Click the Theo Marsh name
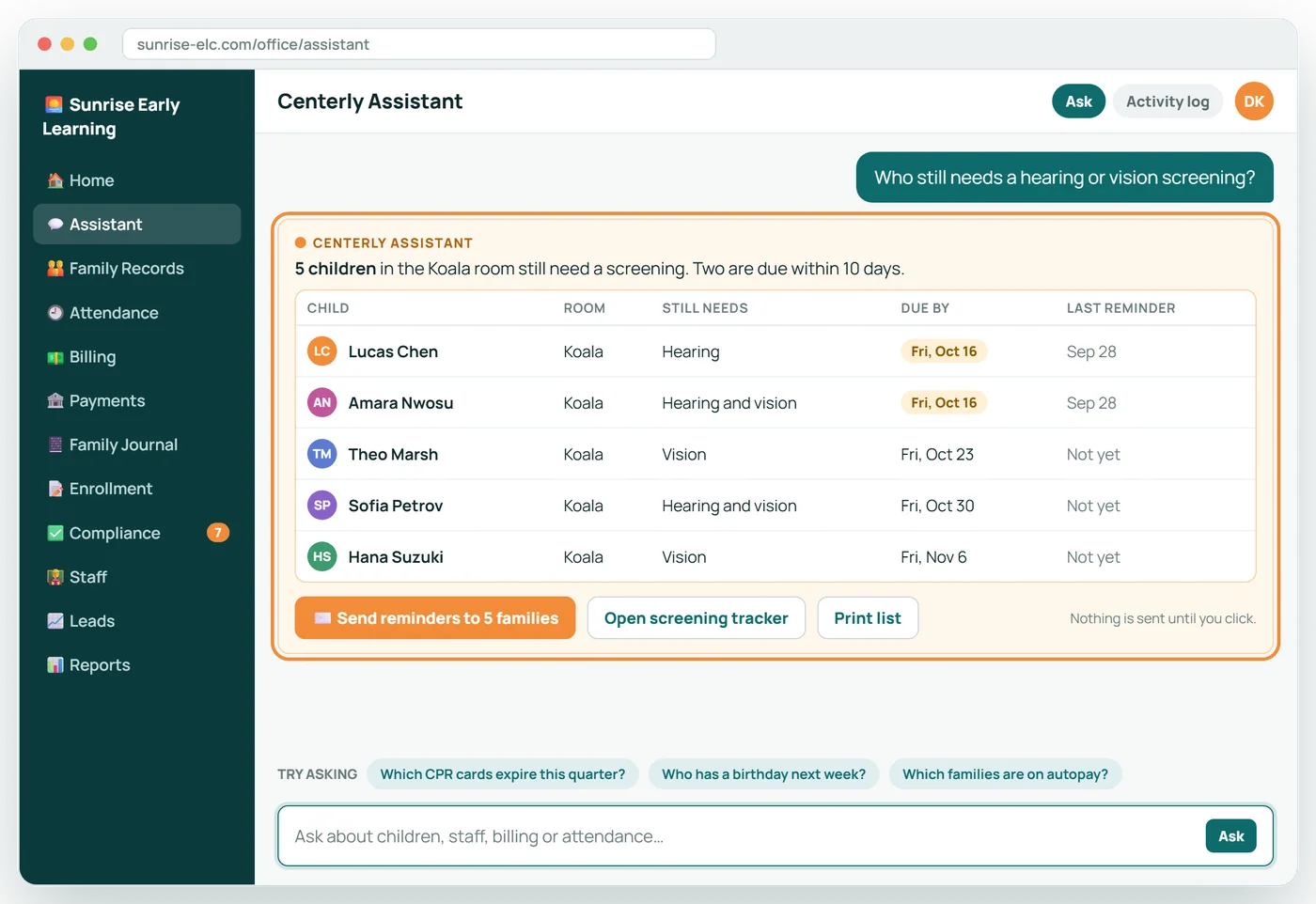 click(393, 455)
